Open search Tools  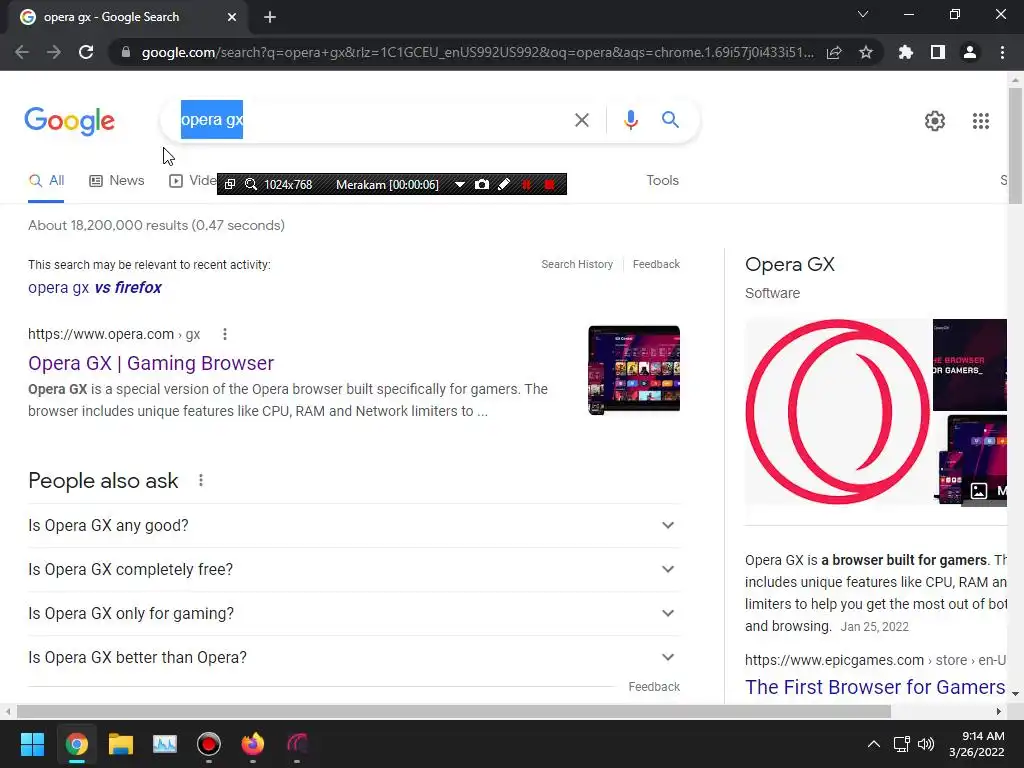coord(662,180)
